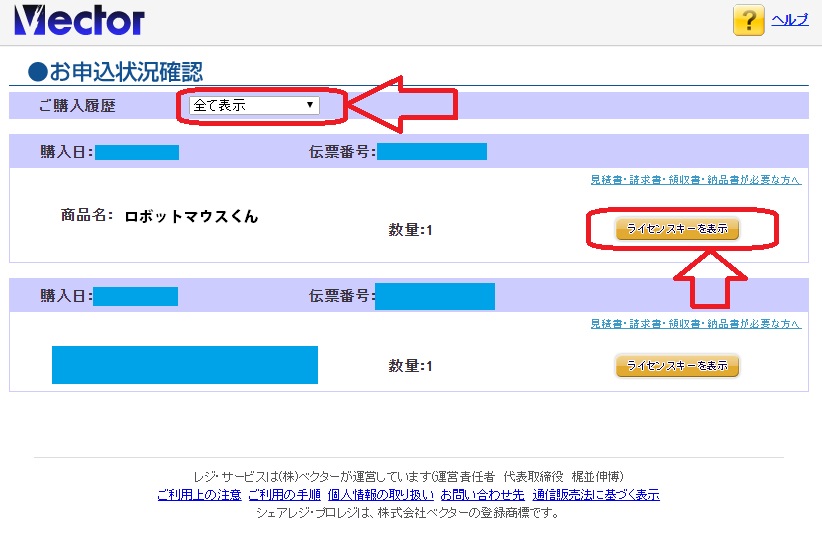This screenshot has height=550, width=822.
Task: Open the 通信販売法に基づく表示 footer link
Action: [596, 495]
